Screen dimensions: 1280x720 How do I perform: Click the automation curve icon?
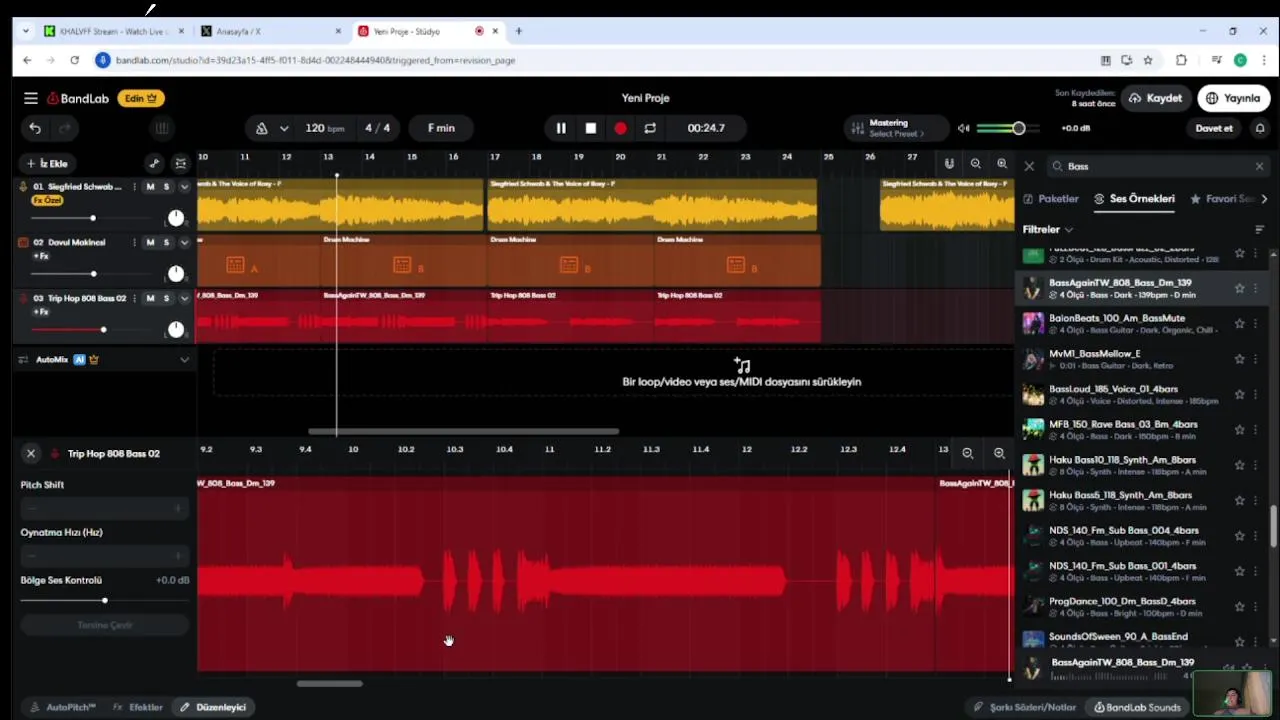tap(154, 163)
